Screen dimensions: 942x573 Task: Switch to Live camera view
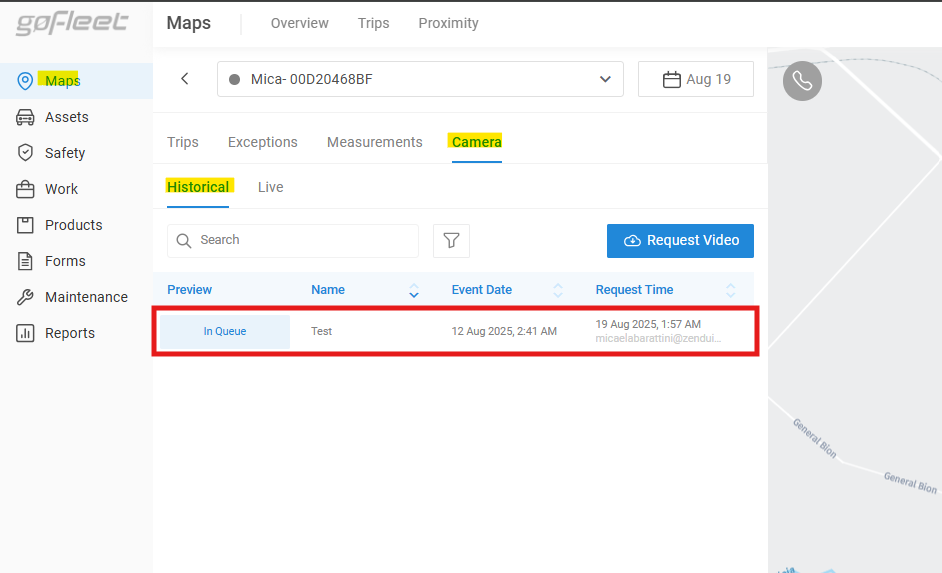point(270,187)
